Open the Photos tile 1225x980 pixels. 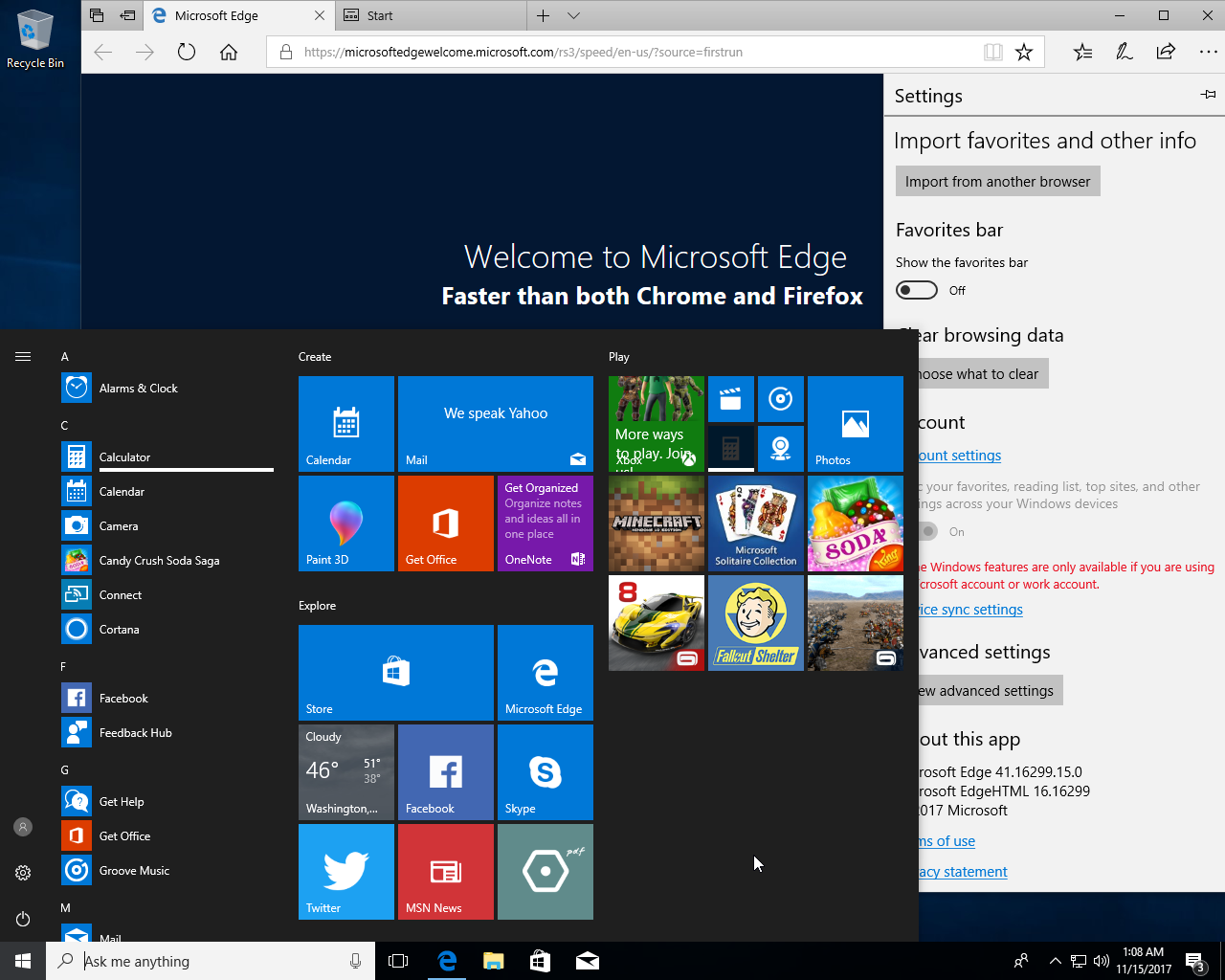(856, 424)
